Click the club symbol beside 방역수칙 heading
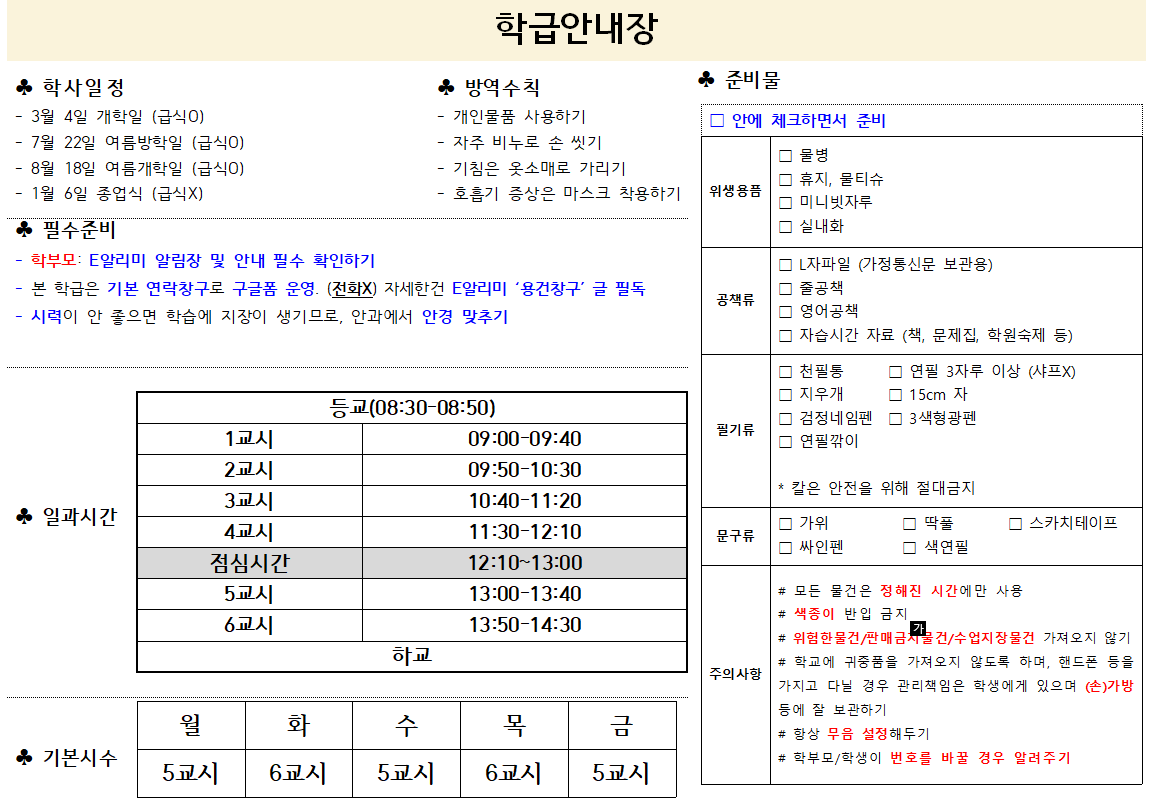 447,87
